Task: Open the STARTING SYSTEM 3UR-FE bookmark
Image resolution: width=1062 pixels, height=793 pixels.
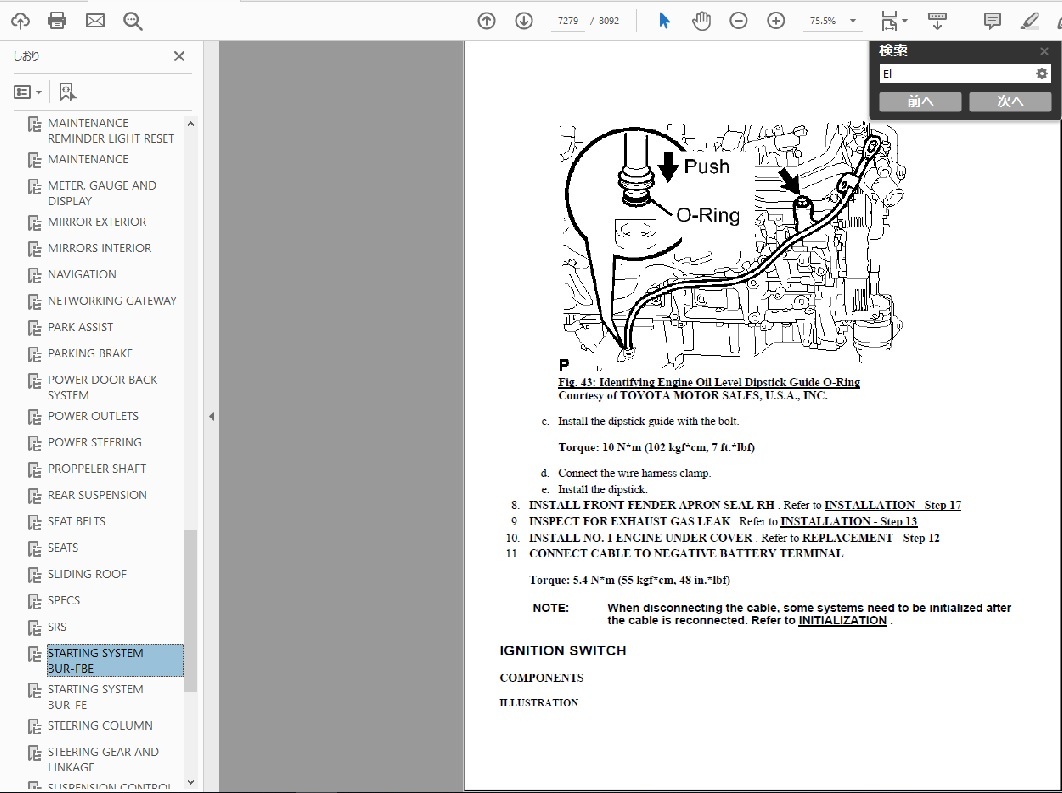Action: pos(95,697)
